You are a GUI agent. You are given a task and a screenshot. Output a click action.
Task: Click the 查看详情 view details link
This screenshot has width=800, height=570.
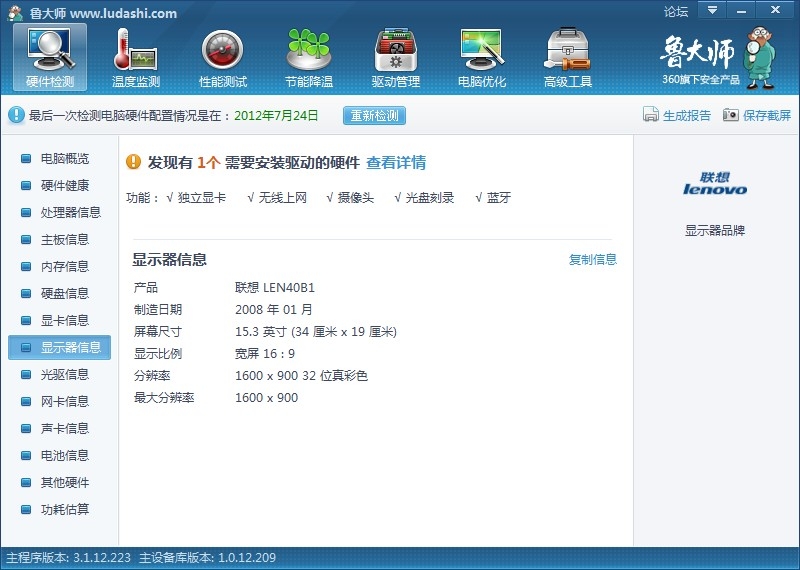tap(396, 163)
